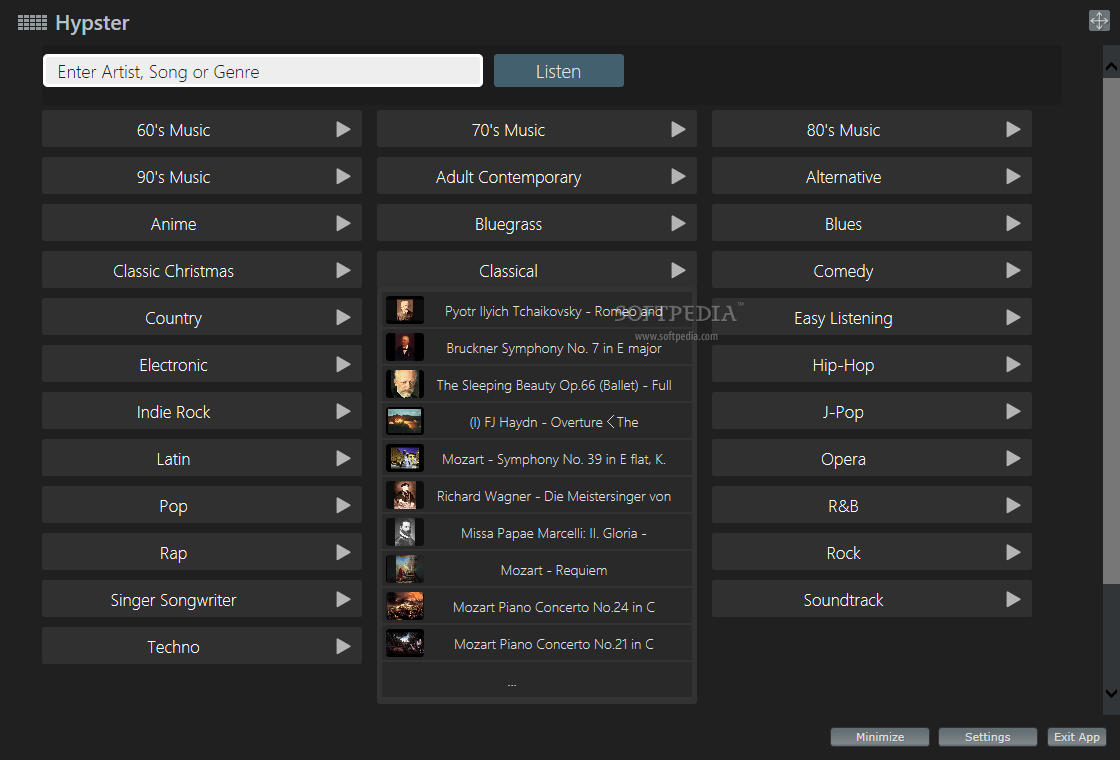Click the Opera play arrow icon
This screenshot has height=760, width=1120.
coord(1014,459)
